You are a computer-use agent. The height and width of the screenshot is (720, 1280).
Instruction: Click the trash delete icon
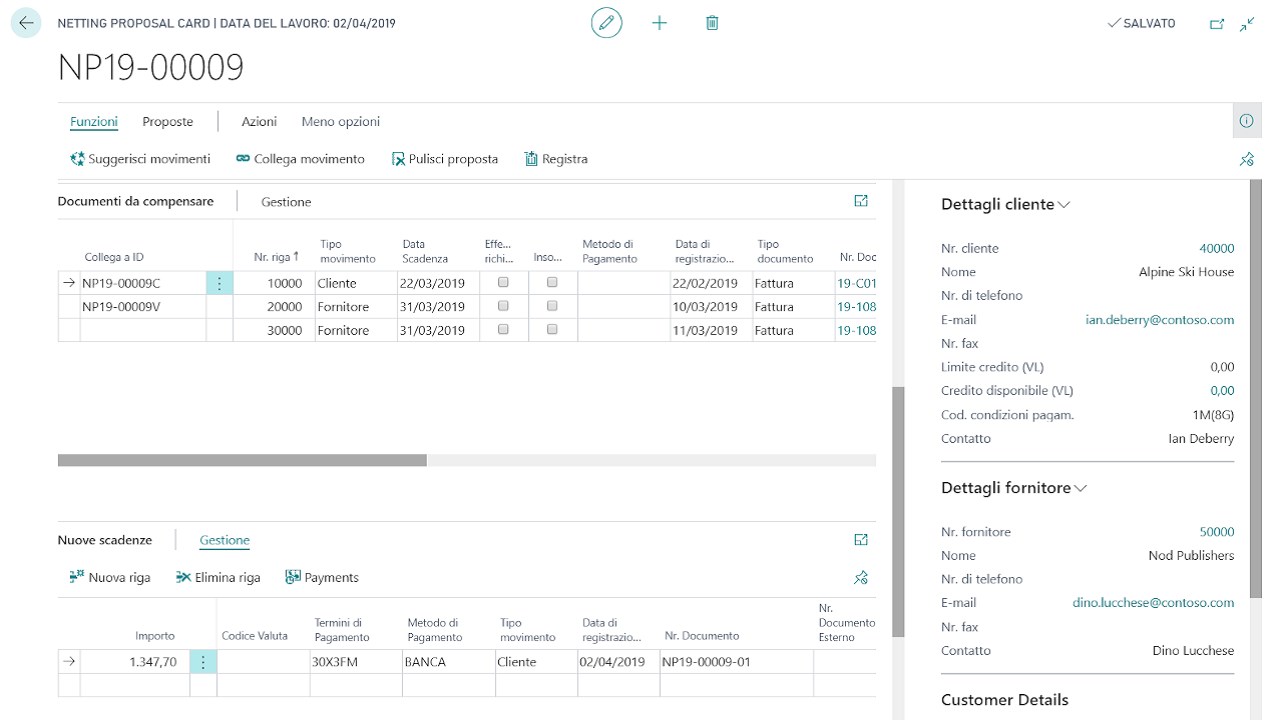click(x=712, y=23)
